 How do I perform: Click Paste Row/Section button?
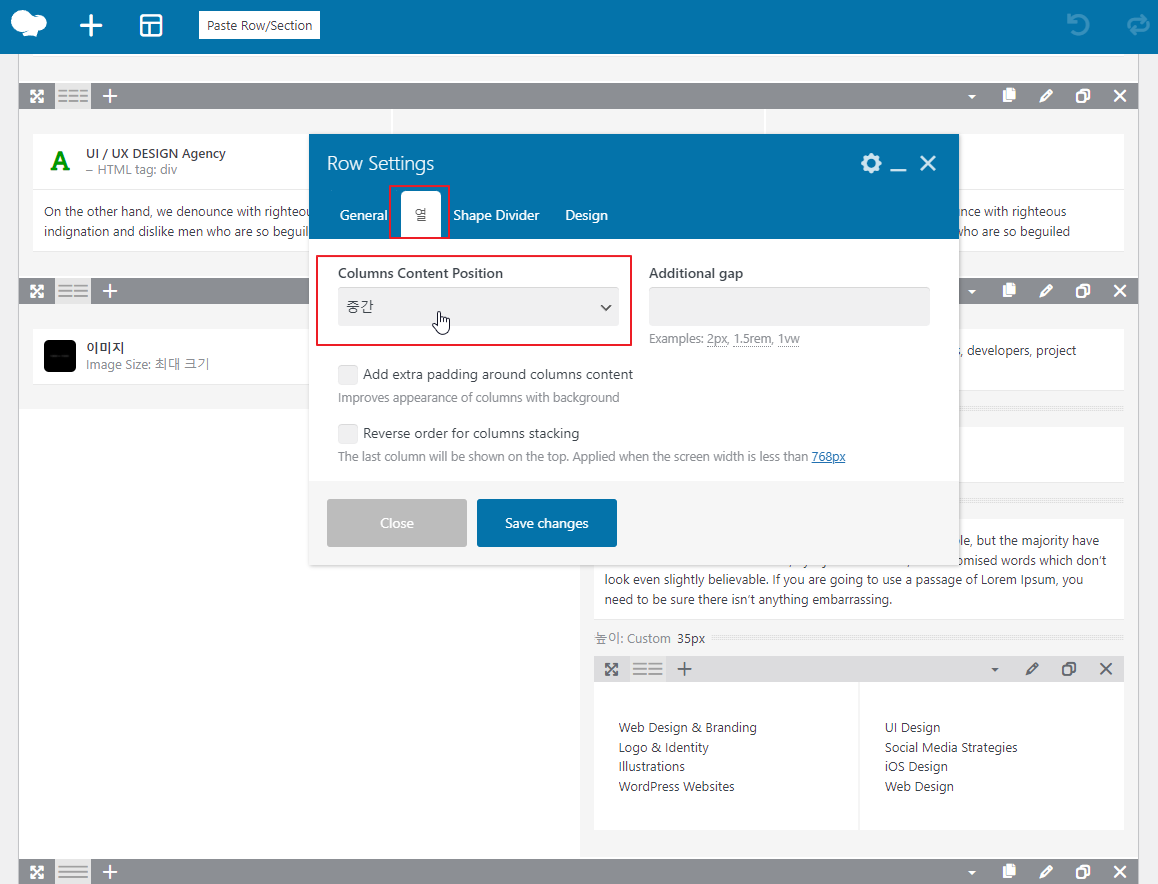[259, 25]
